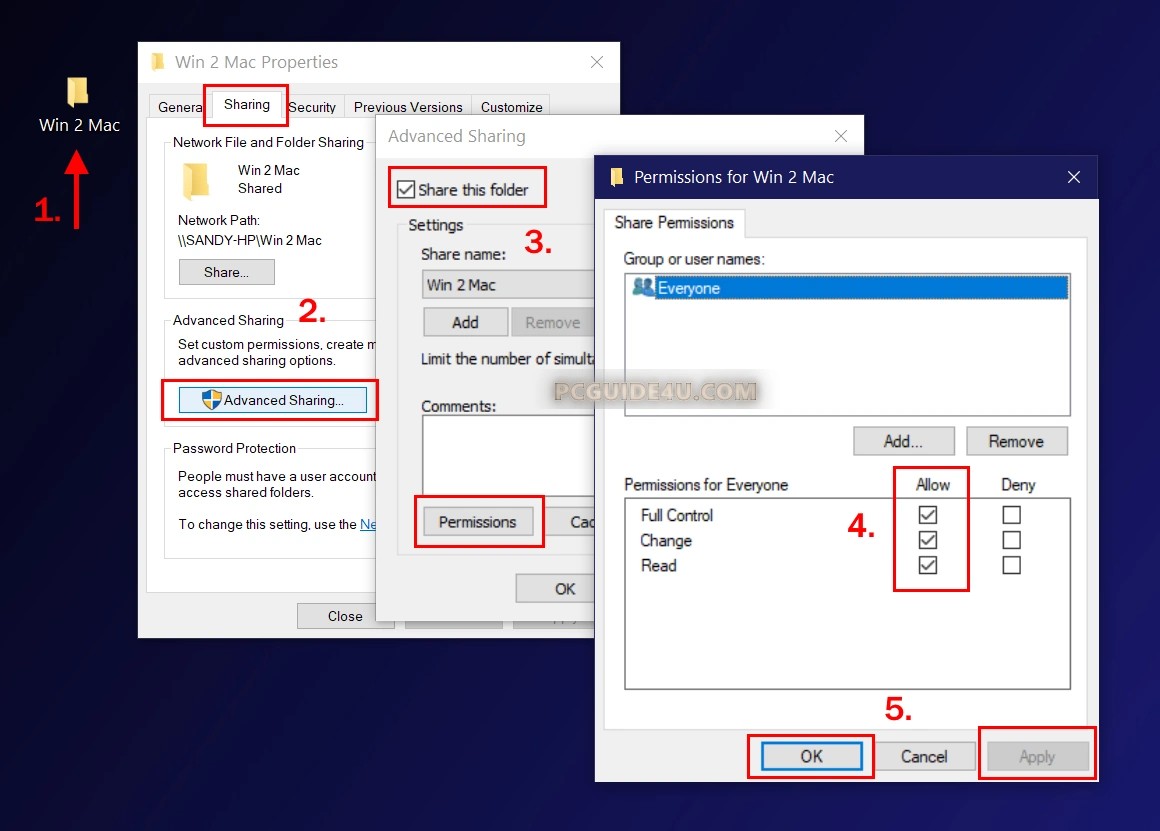Screen dimensions: 1160x831
Task: Check Deny for Full Control
Action: (x=1012, y=515)
